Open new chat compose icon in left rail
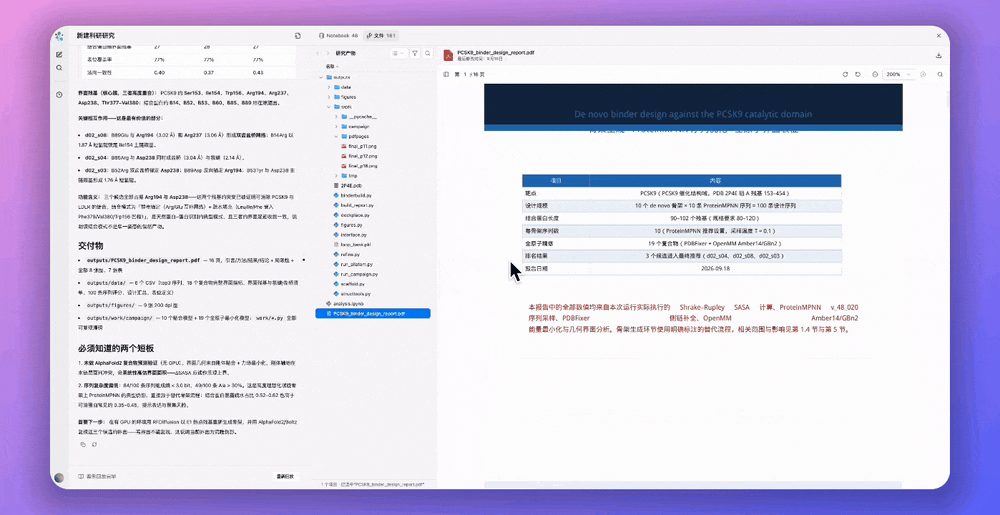The height and width of the screenshot is (515, 1000). (x=59, y=55)
